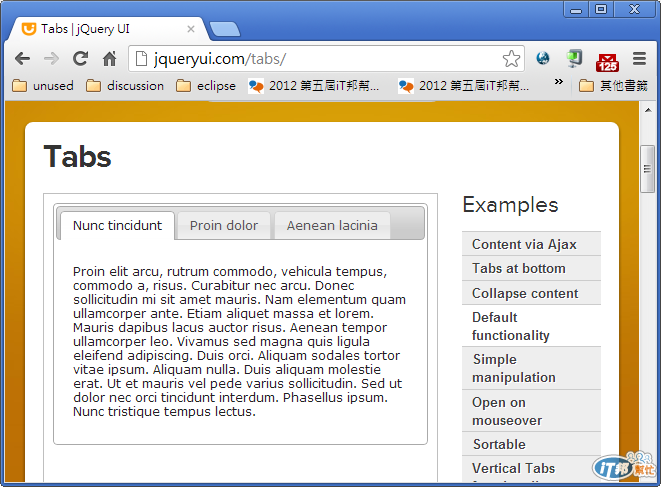This screenshot has width=661, height=487.
Task: Open the red mail extension showing 125
Action: [607, 62]
